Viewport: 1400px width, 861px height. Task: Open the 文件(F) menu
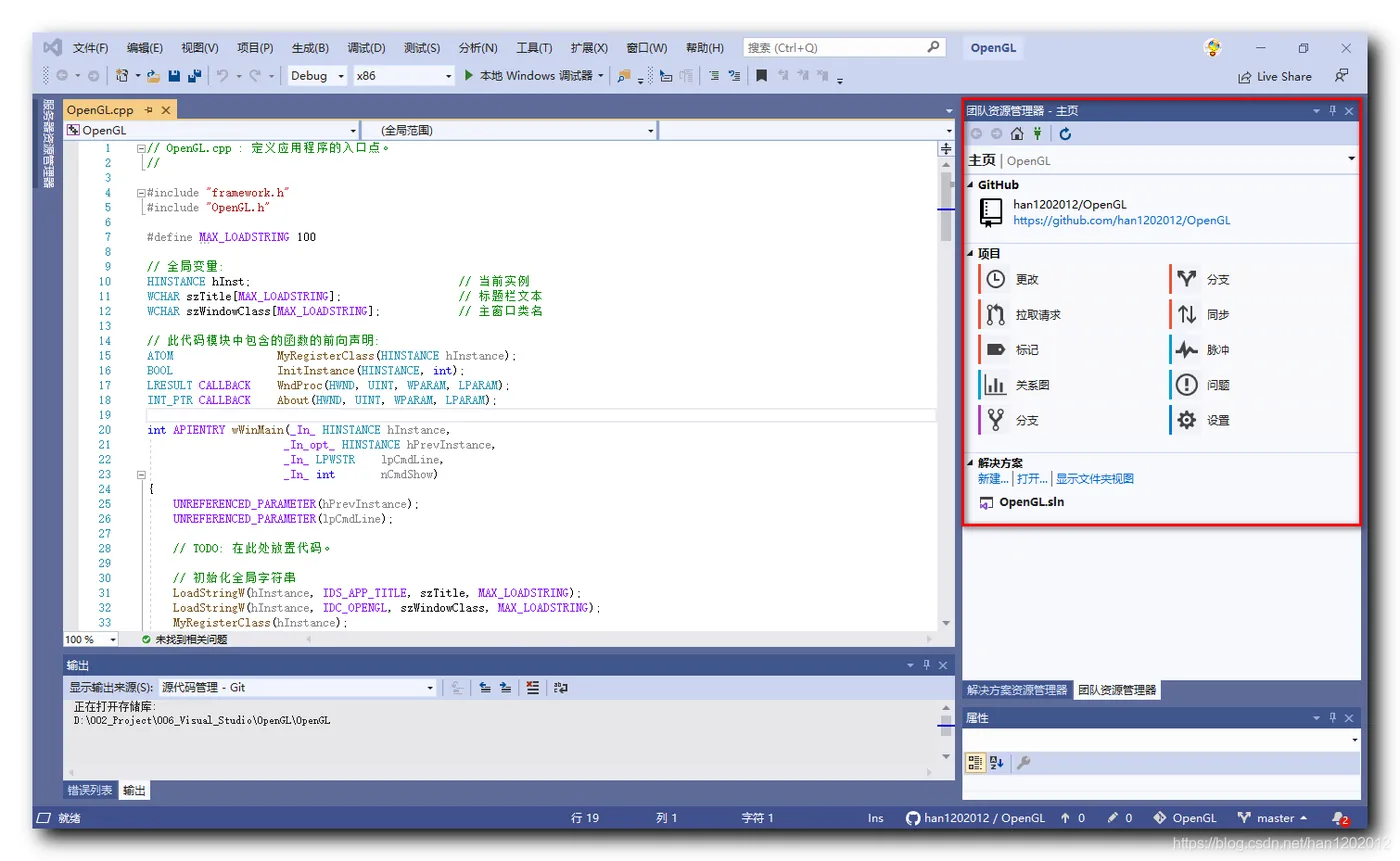tap(91, 47)
